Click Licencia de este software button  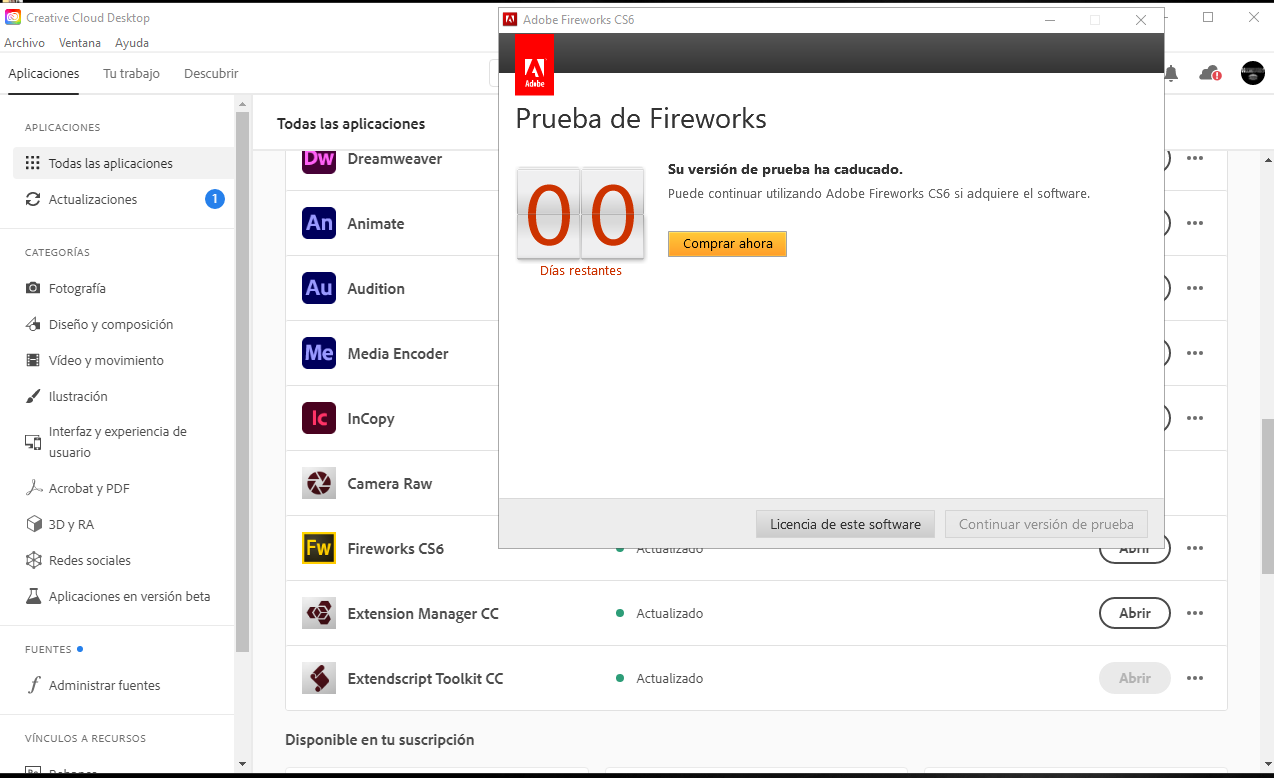point(845,524)
